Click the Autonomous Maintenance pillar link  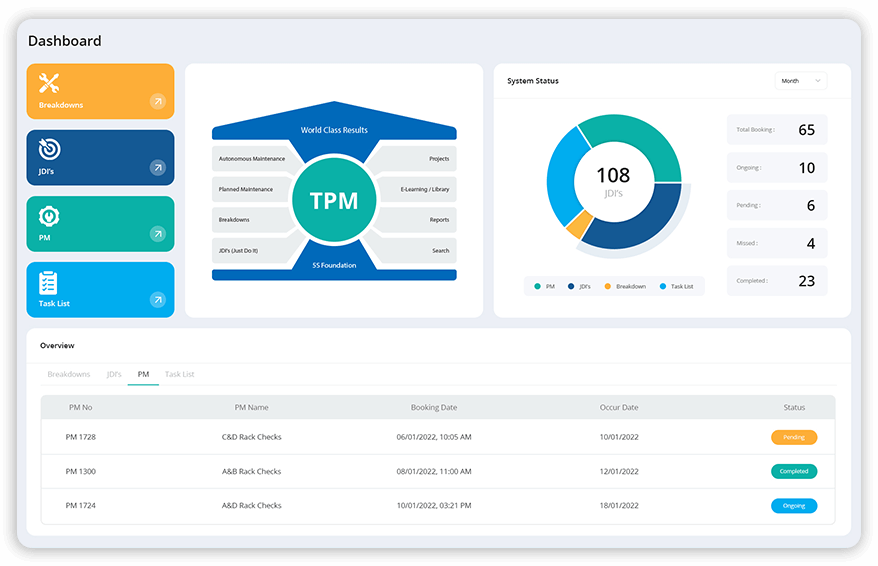[x=251, y=158]
